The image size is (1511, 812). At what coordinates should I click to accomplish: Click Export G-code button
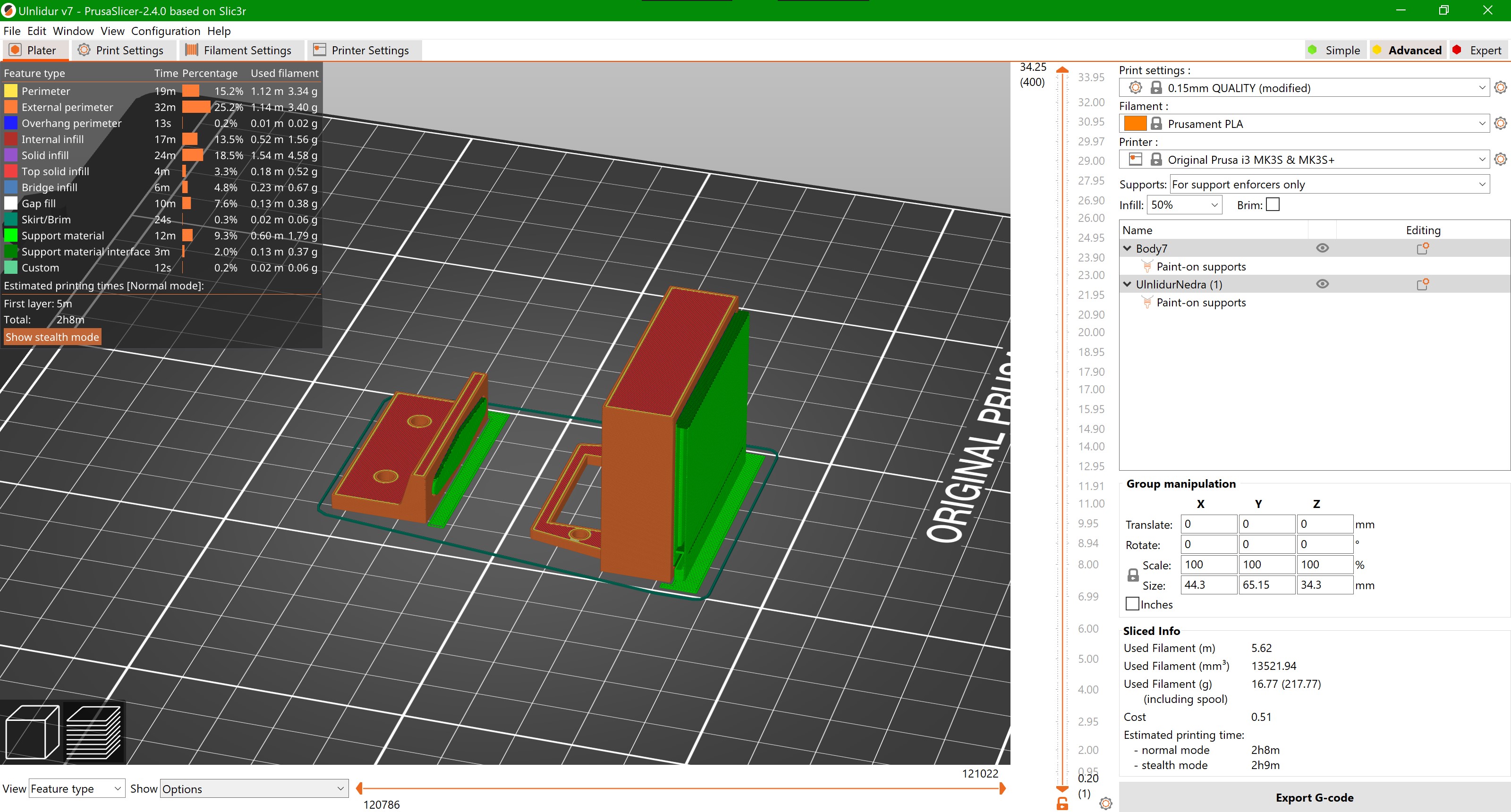1314,797
